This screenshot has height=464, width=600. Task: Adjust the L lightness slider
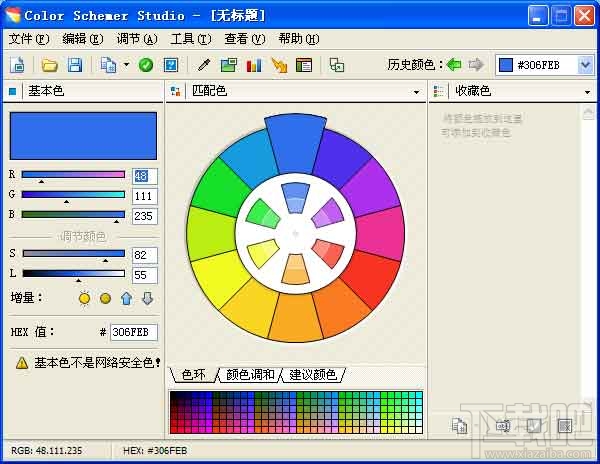(x=73, y=274)
